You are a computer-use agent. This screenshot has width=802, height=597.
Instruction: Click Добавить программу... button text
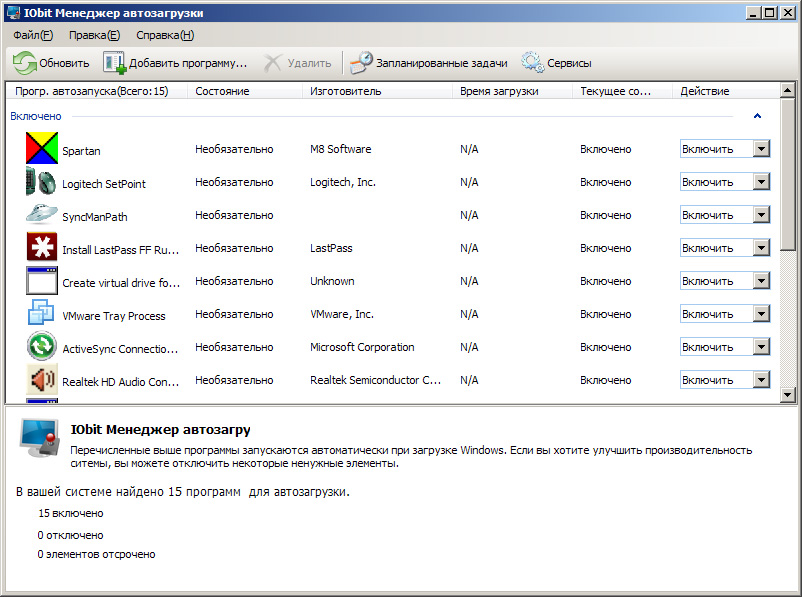[188, 63]
